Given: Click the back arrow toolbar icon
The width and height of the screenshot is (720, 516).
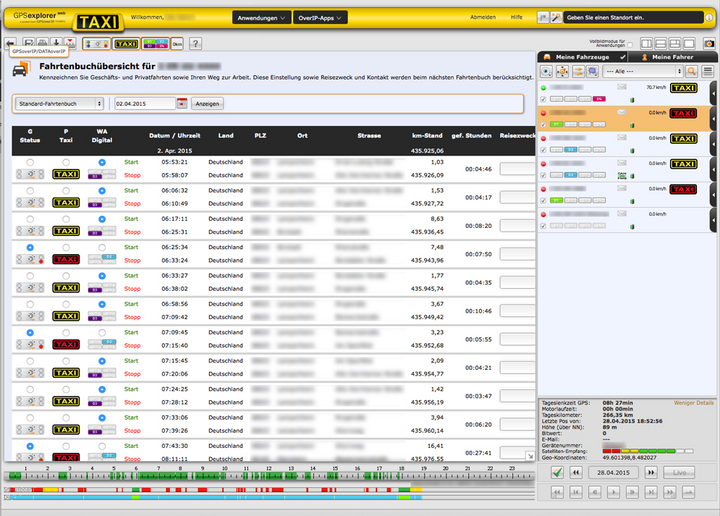Looking at the screenshot, I should 10,43.
